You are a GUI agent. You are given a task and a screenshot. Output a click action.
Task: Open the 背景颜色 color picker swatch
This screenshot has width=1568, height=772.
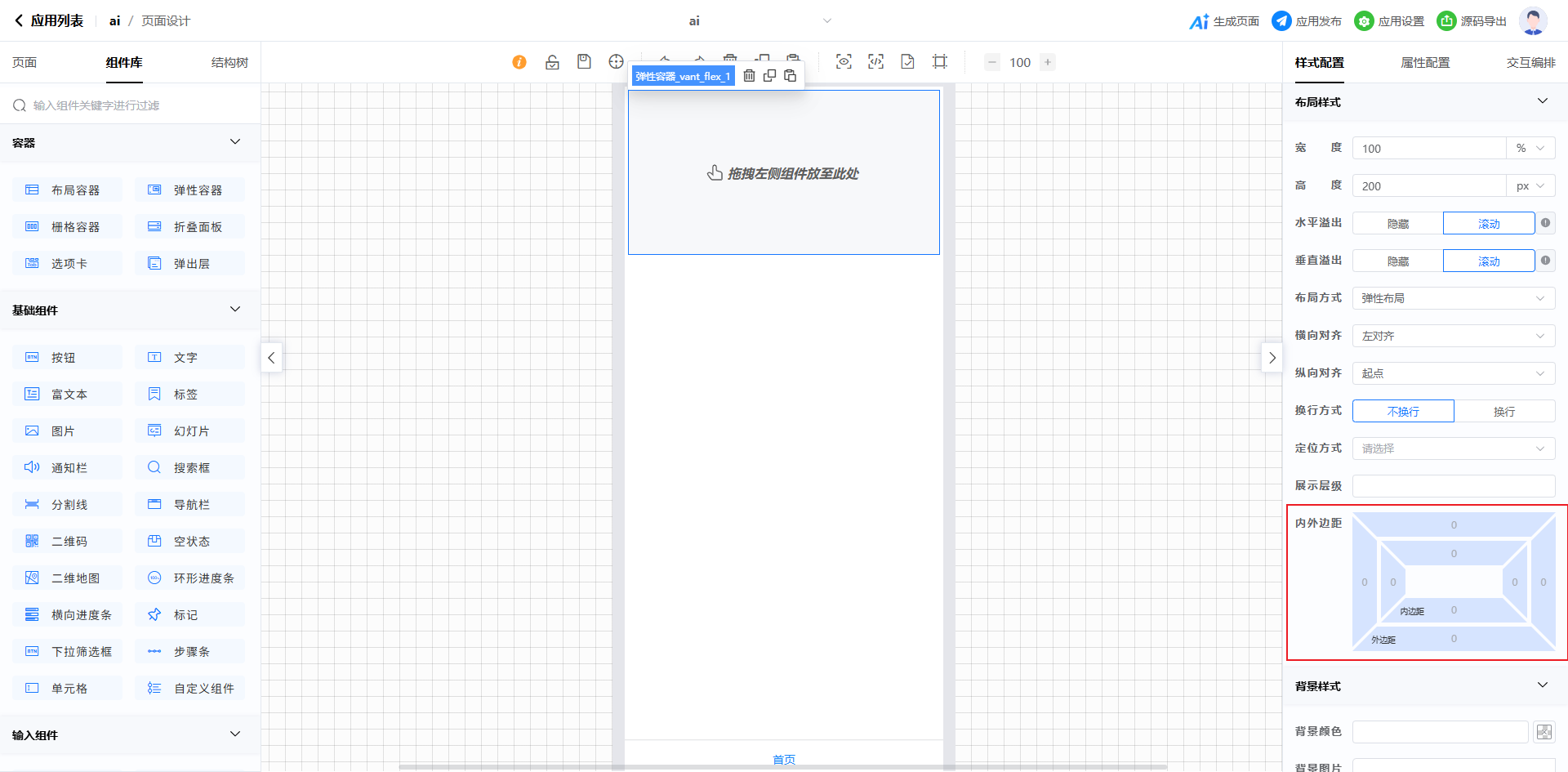1543,732
